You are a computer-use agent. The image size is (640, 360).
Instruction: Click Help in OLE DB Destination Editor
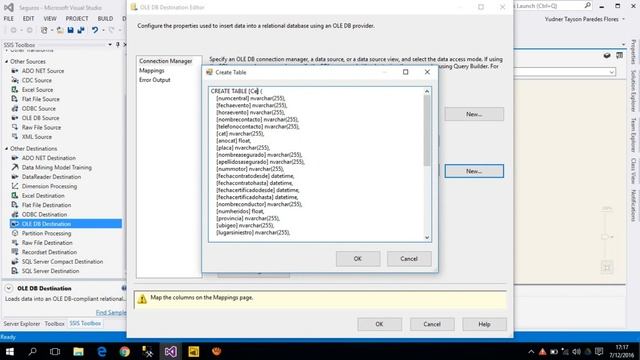click(484, 324)
